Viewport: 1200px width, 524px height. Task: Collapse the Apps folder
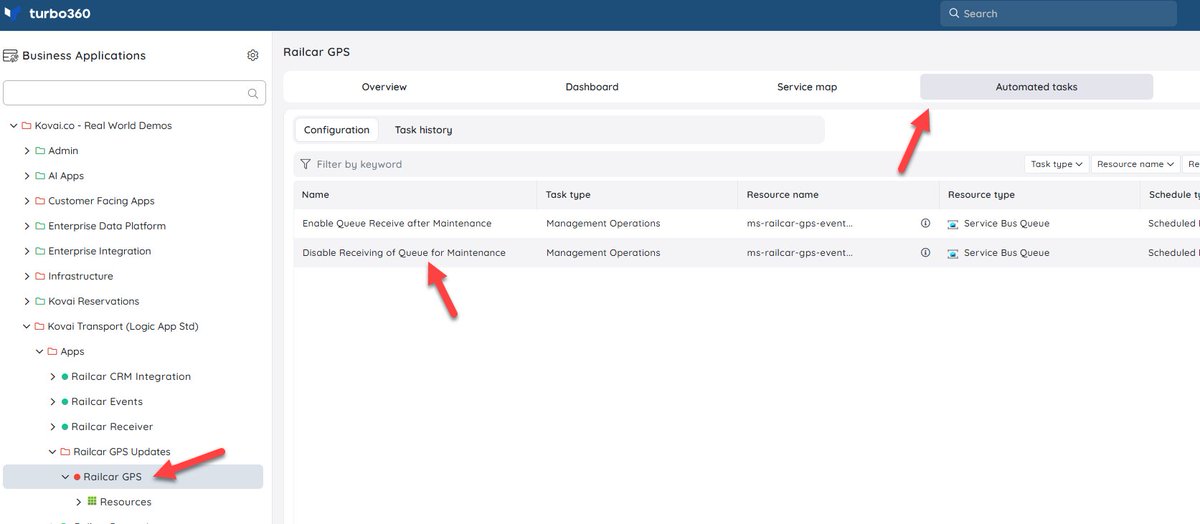[40, 352]
